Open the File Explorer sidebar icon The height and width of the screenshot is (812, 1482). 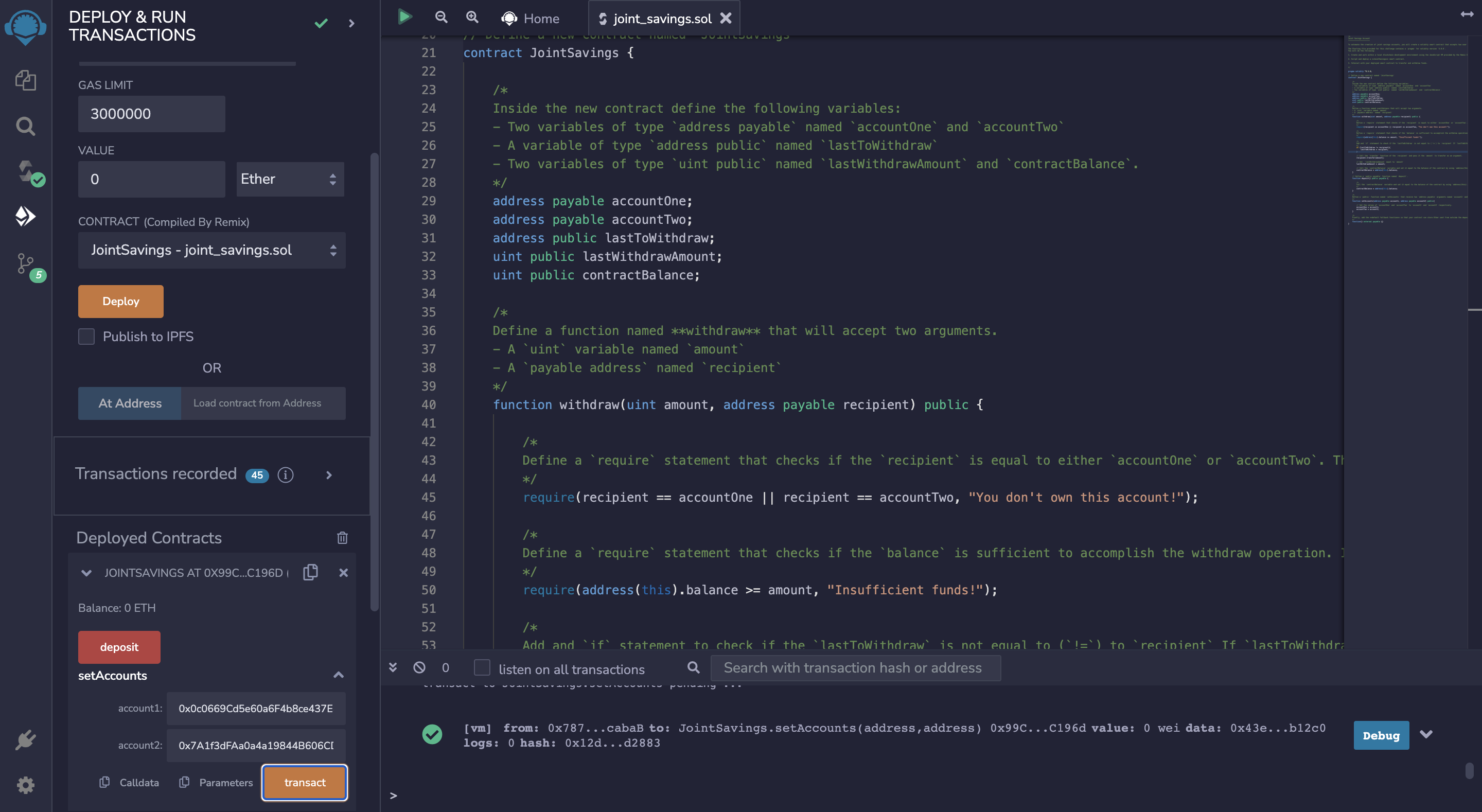[26, 81]
